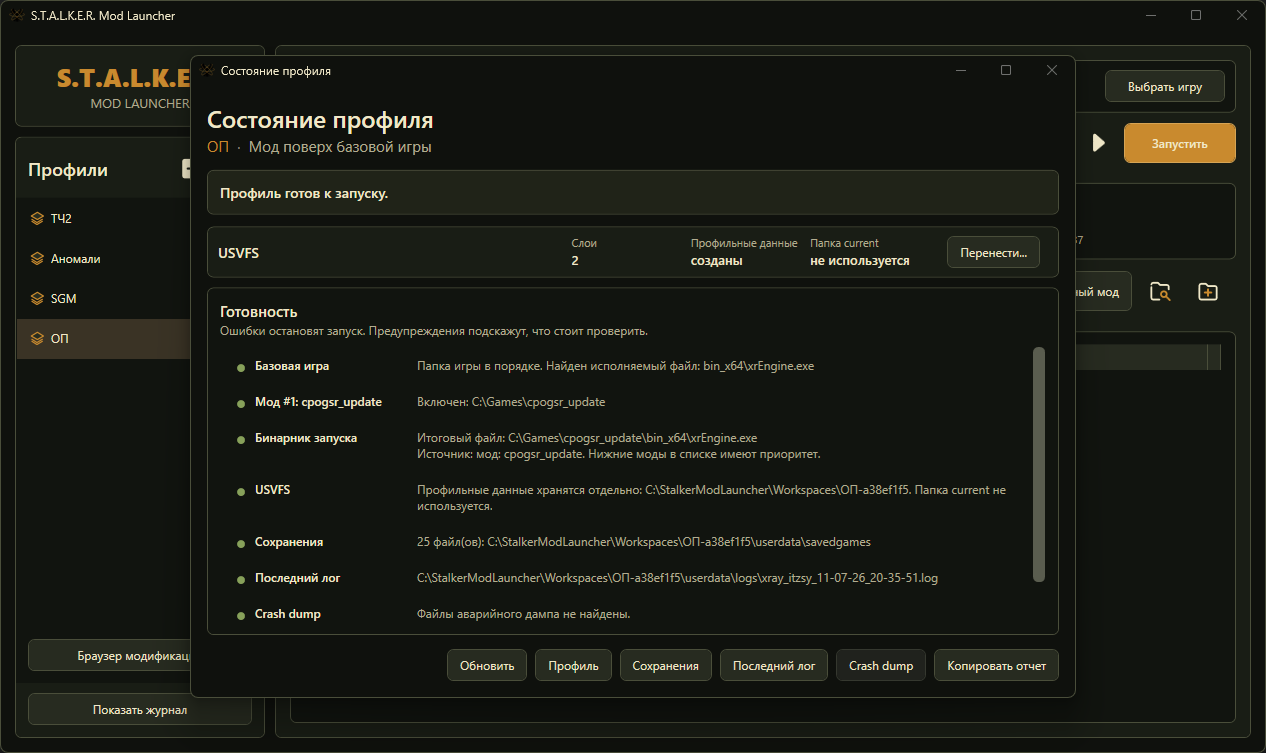
Task: Click the orange Запустить button
Action: pos(1180,143)
